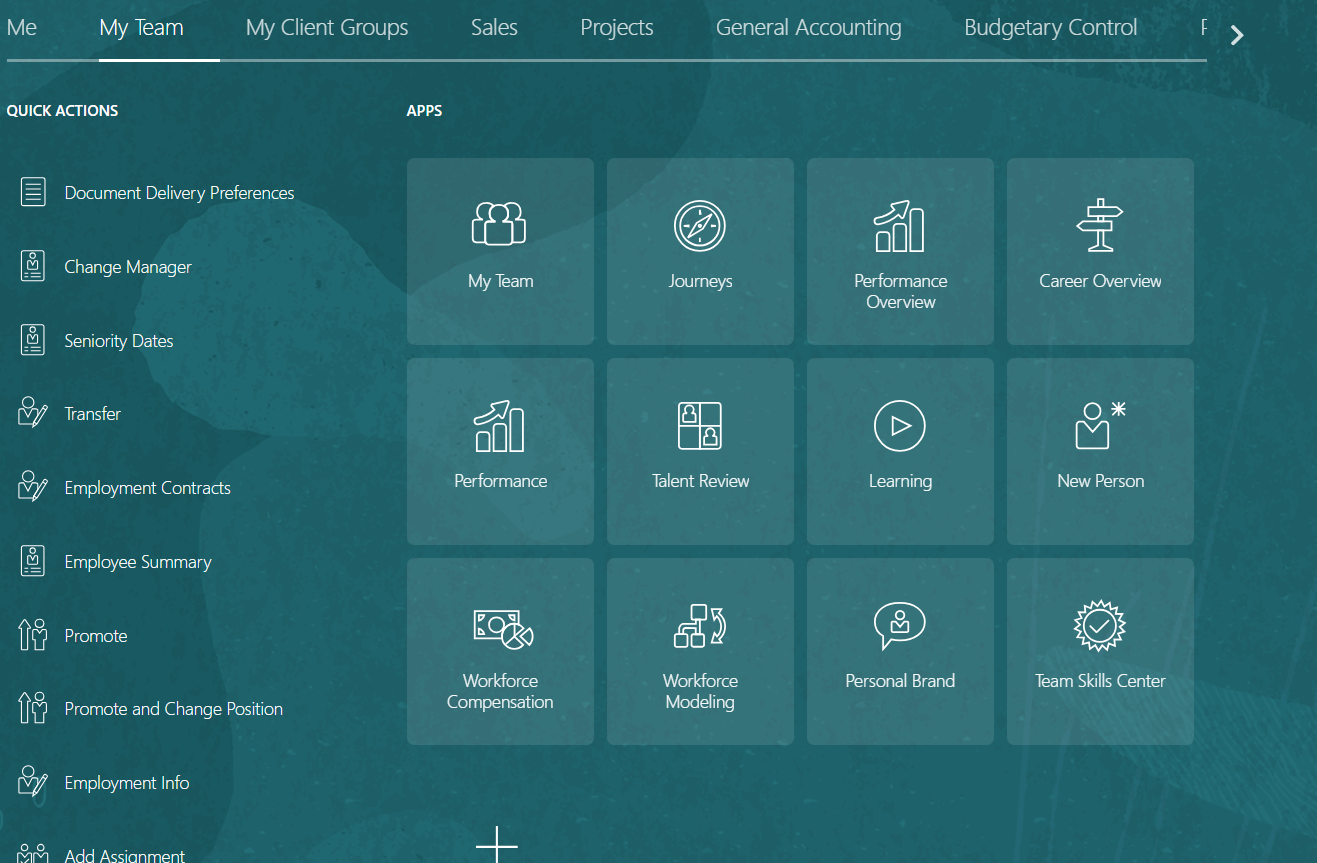Click the Transfer quick action icon
This screenshot has width=1317, height=863.
coord(33,413)
